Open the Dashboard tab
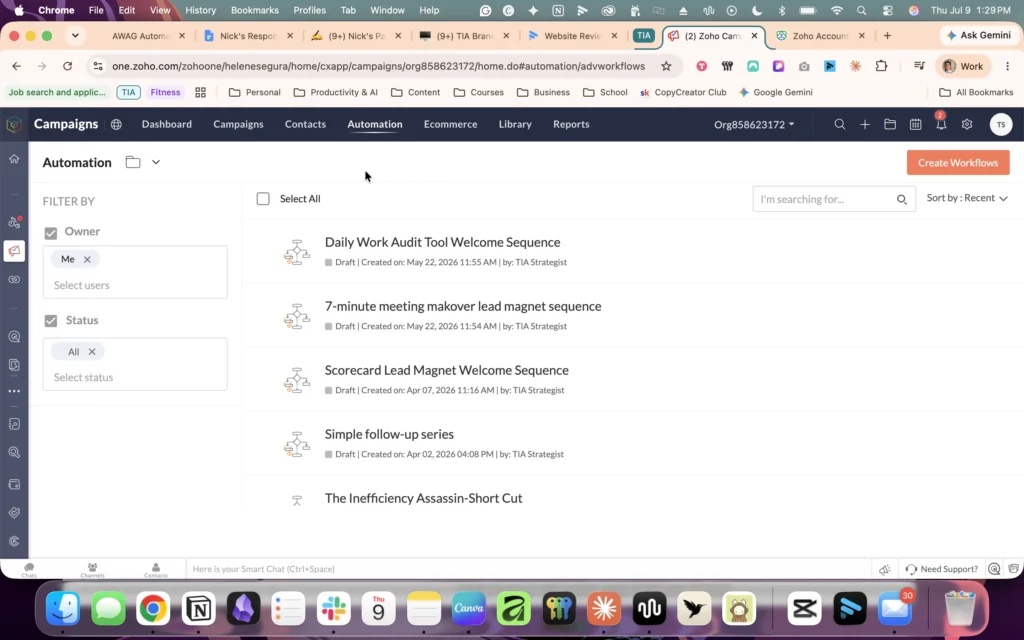Image resolution: width=1024 pixels, height=640 pixels. click(167, 124)
